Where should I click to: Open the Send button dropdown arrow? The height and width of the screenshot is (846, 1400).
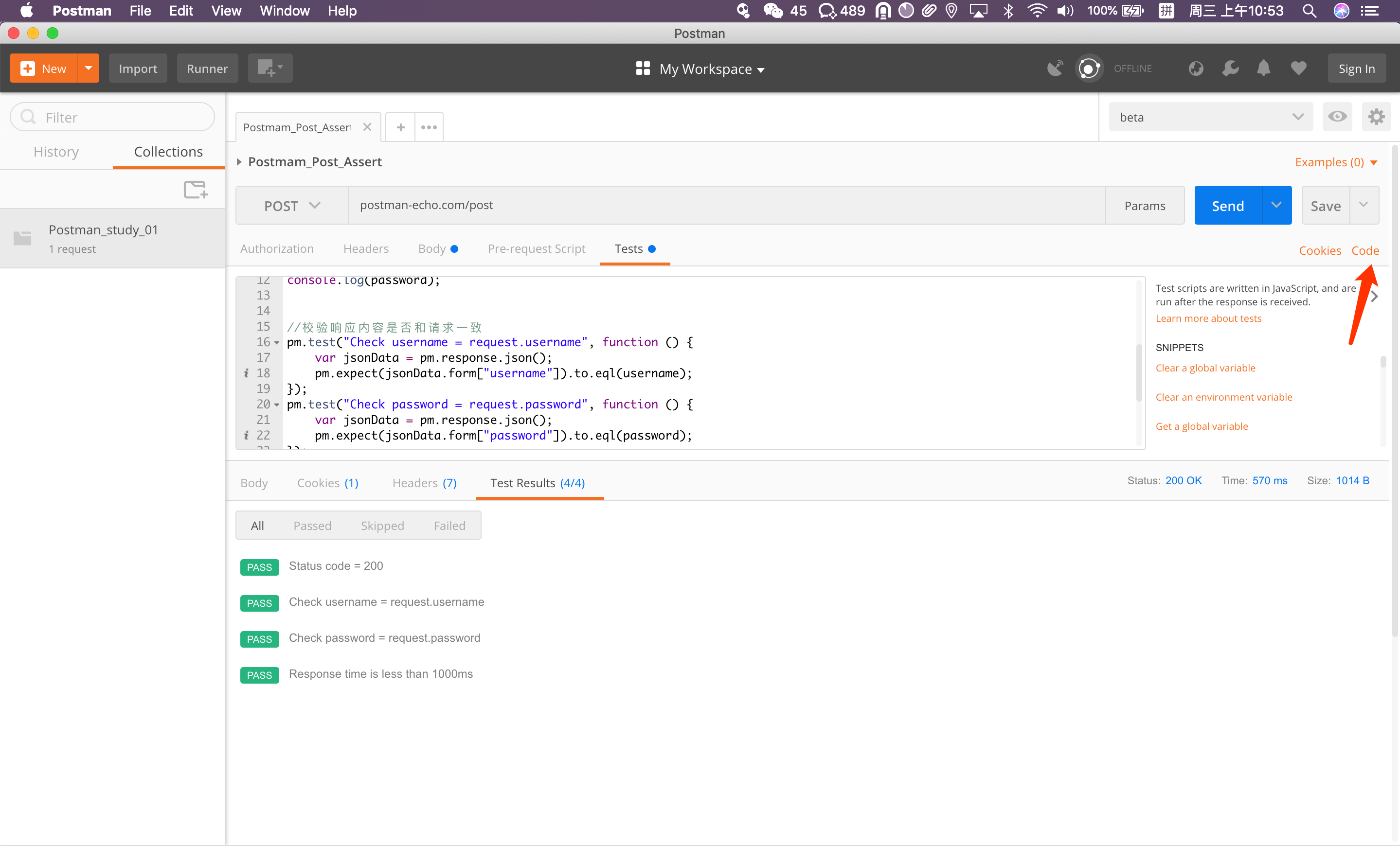[1276, 205]
